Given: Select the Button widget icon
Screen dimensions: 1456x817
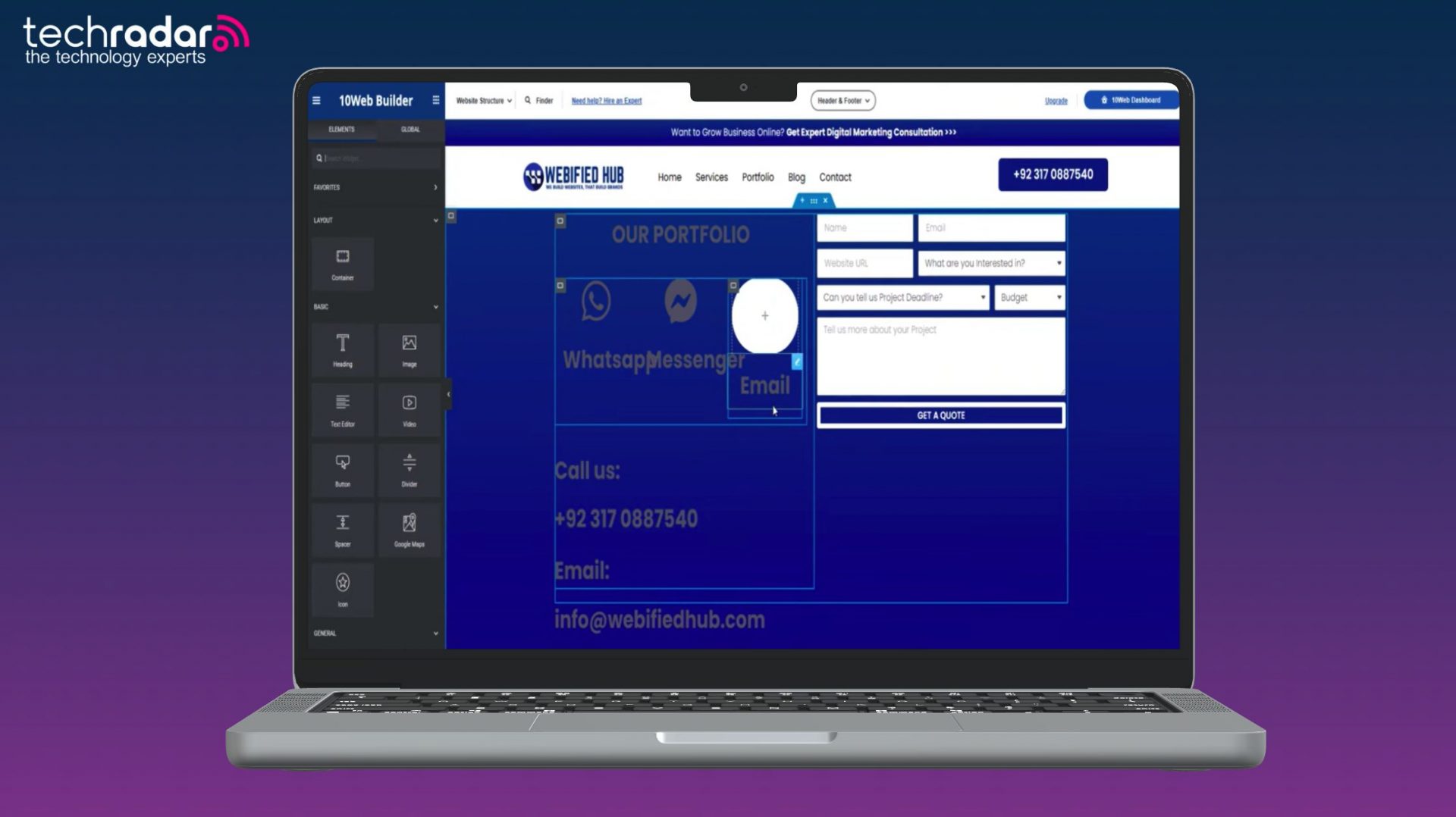Looking at the screenshot, I should 343,469.
